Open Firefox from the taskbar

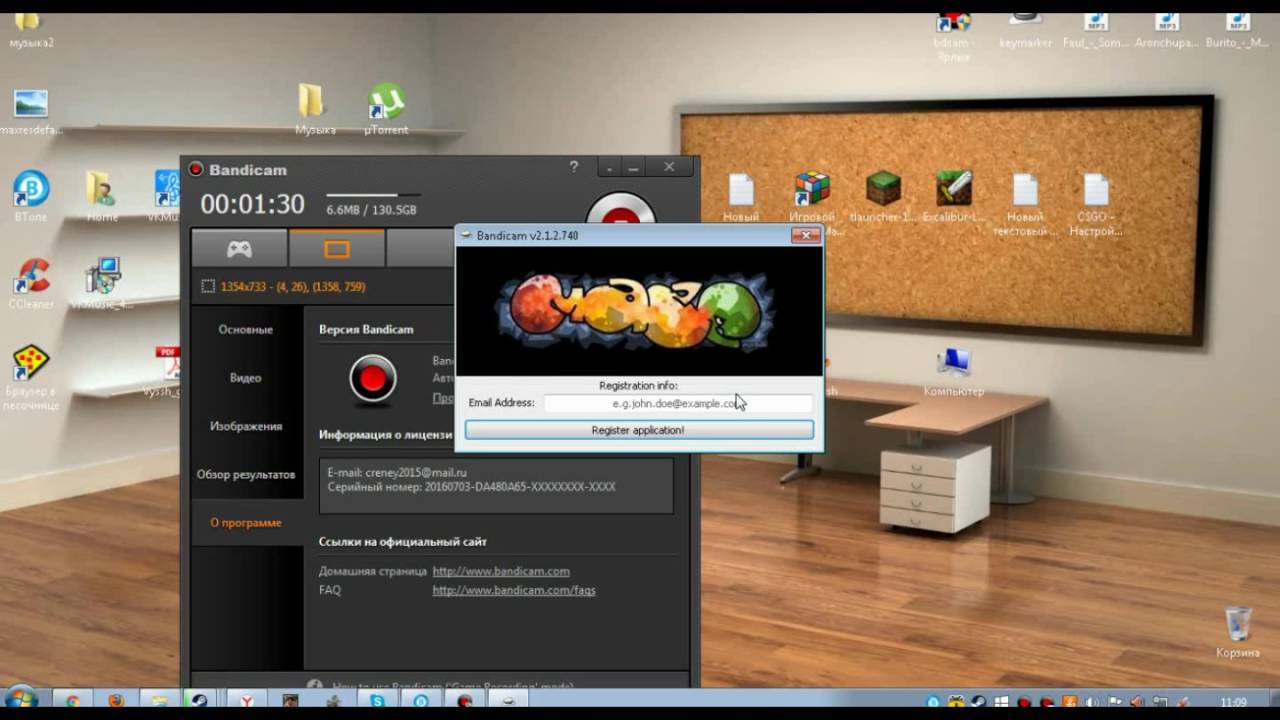(x=116, y=701)
